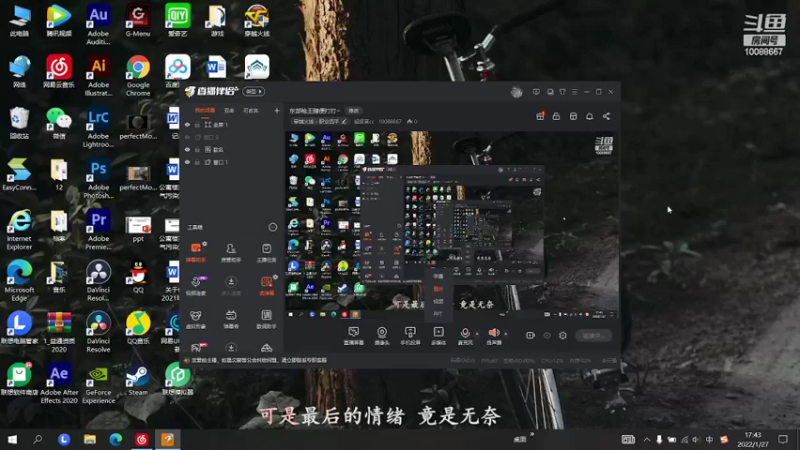The height and width of the screenshot is (450, 800).
Task: Open the 虚拟形象 virtual avatar tool
Action: tap(196, 319)
